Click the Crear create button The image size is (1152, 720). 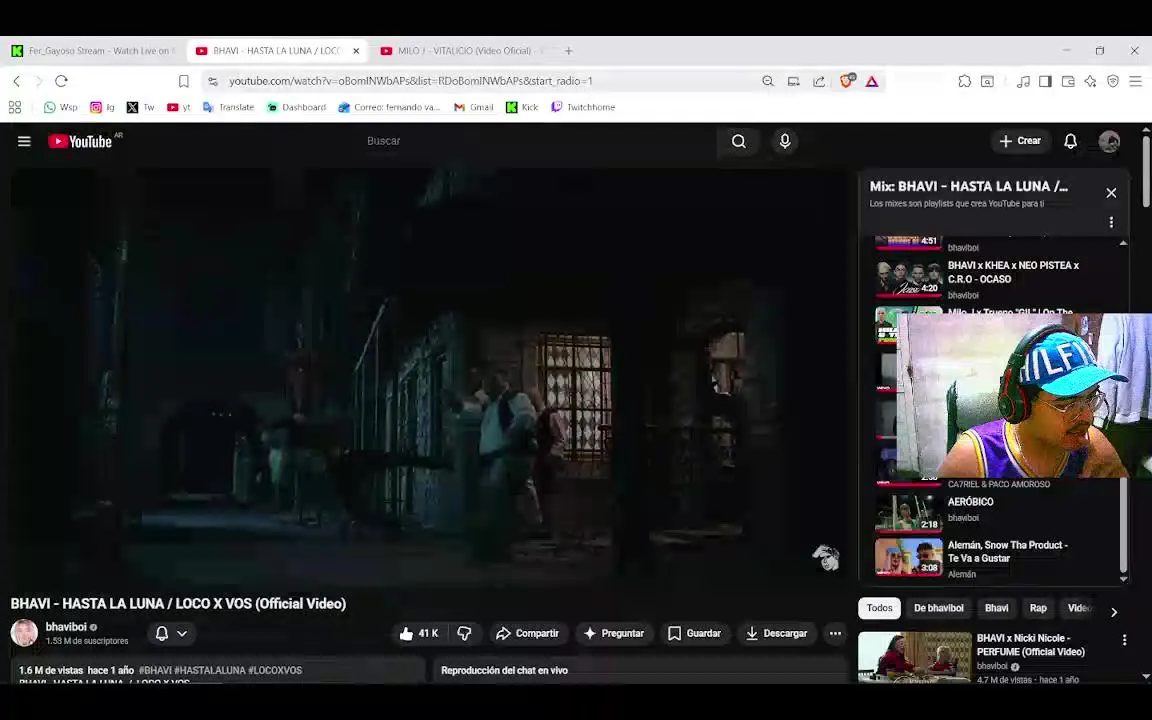[1020, 141]
